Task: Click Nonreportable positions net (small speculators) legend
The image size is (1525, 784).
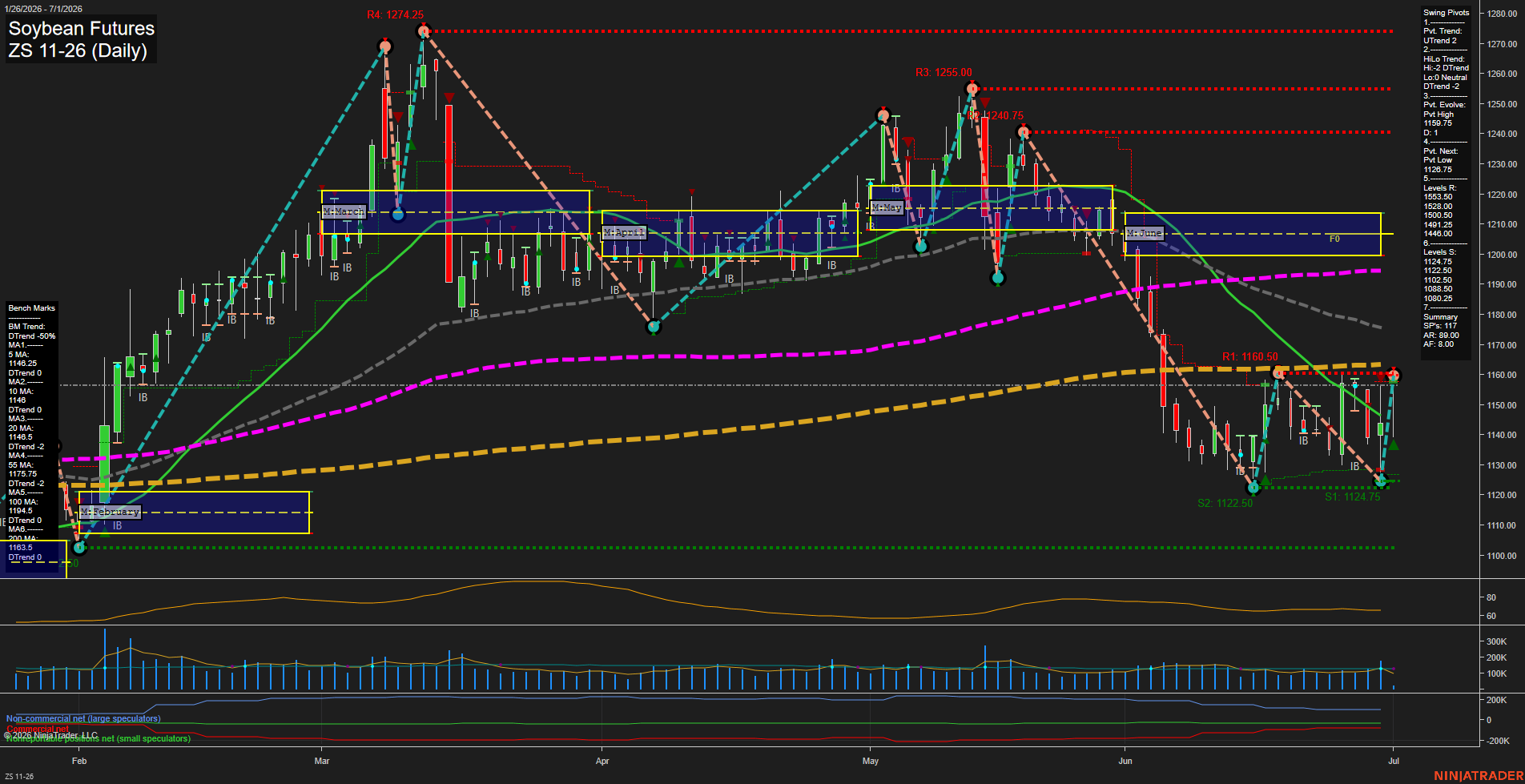Action: click(99, 739)
